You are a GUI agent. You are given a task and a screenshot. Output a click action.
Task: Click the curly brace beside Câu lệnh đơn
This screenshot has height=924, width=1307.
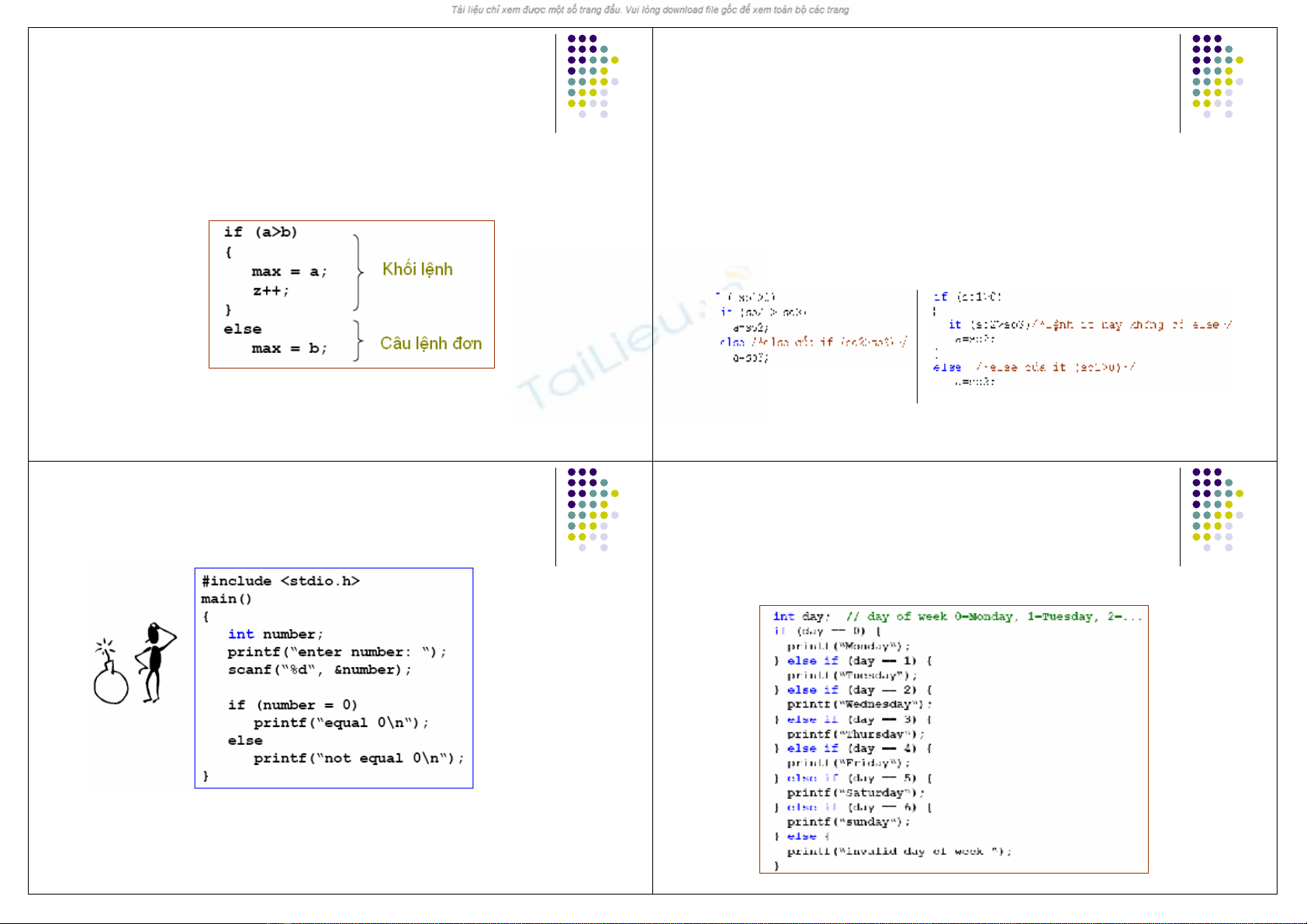tap(358, 341)
